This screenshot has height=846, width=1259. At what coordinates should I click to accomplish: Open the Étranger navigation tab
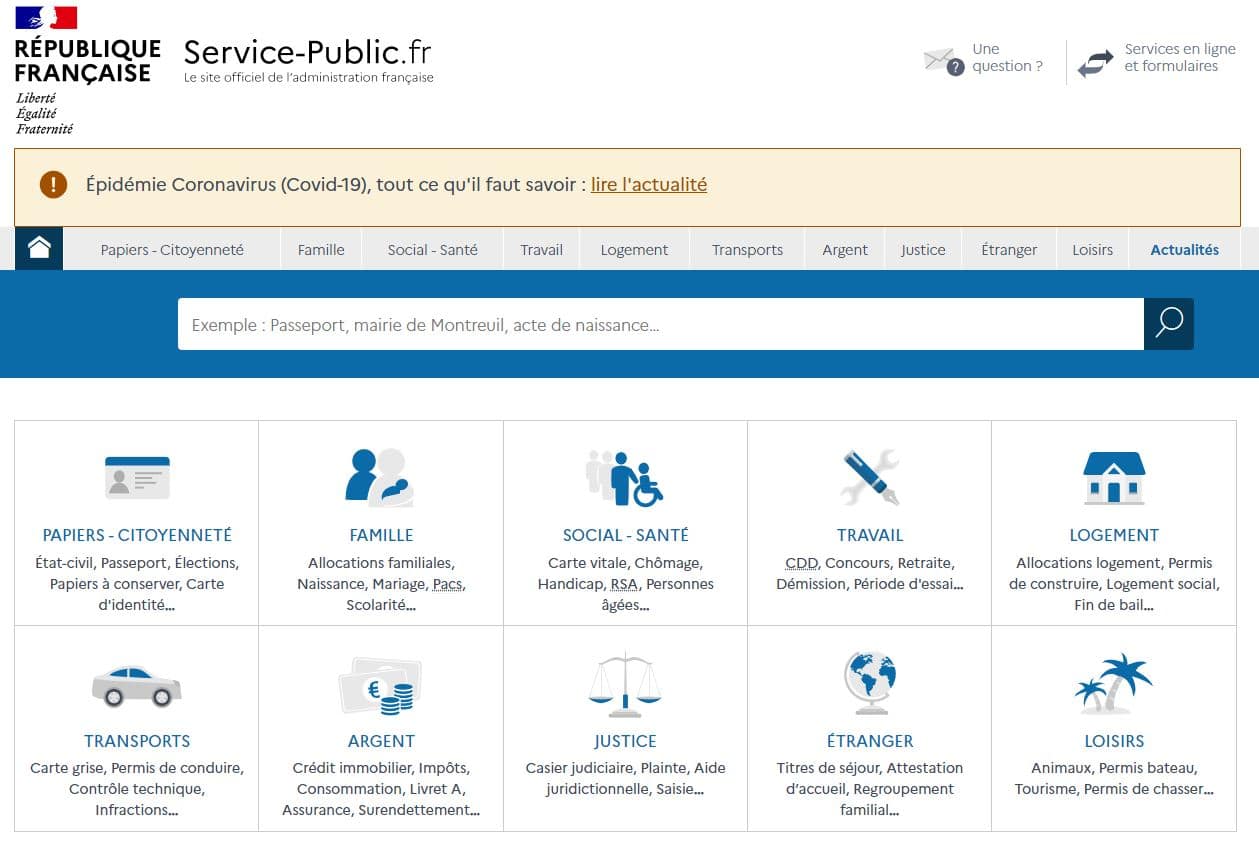(x=1009, y=250)
